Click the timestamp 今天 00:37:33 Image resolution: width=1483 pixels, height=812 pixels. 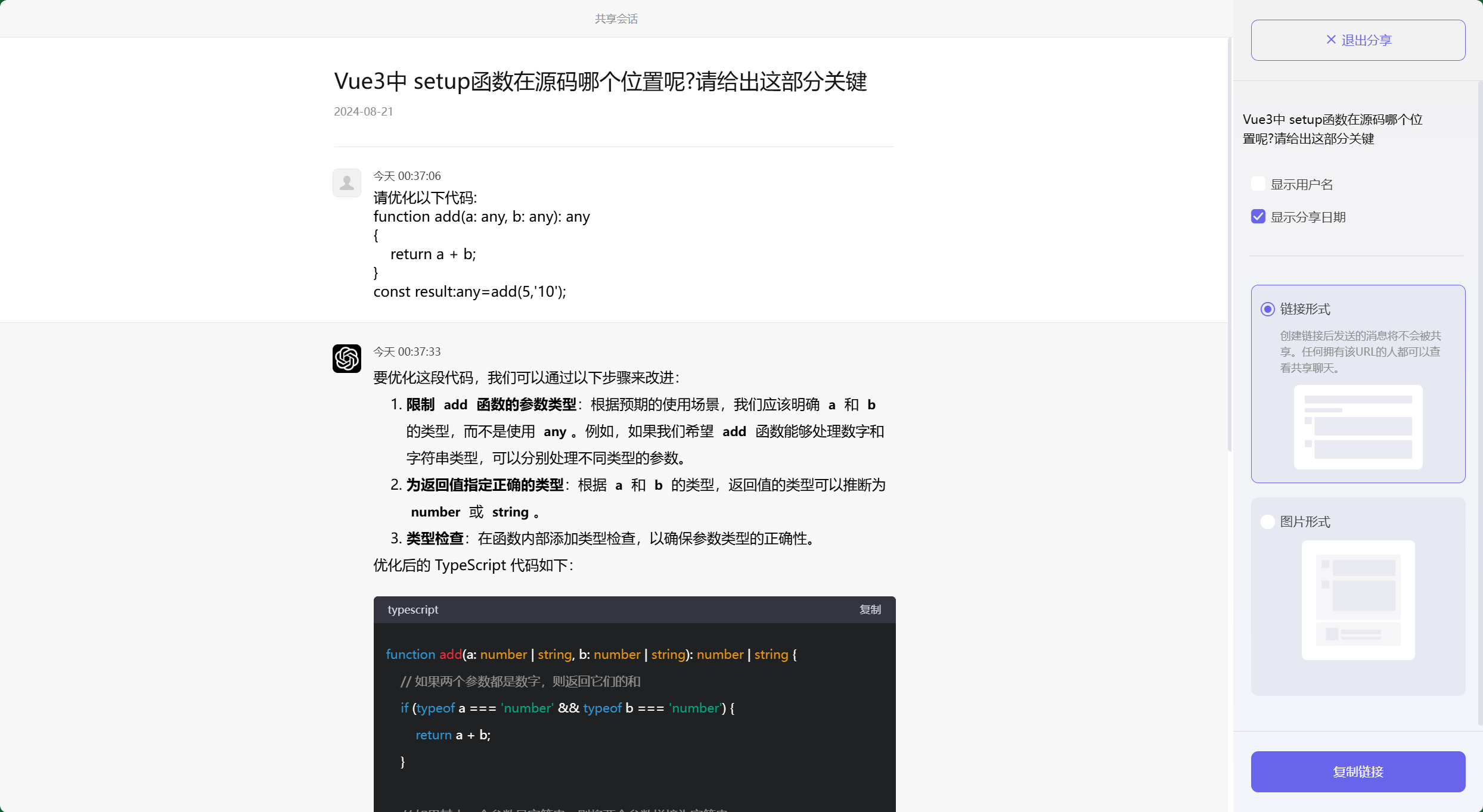[407, 351]
